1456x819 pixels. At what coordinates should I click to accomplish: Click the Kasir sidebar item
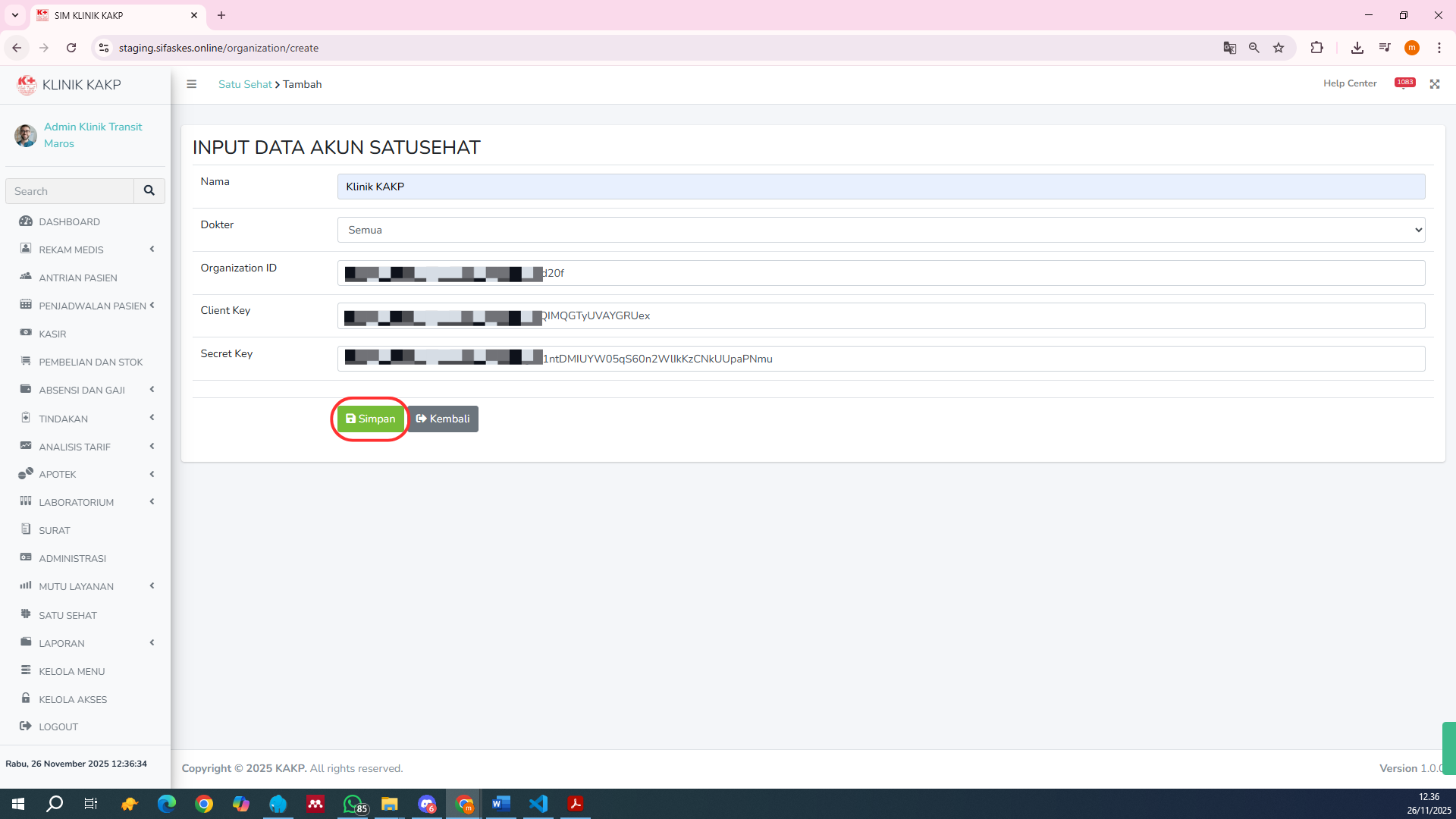point(52,334)
